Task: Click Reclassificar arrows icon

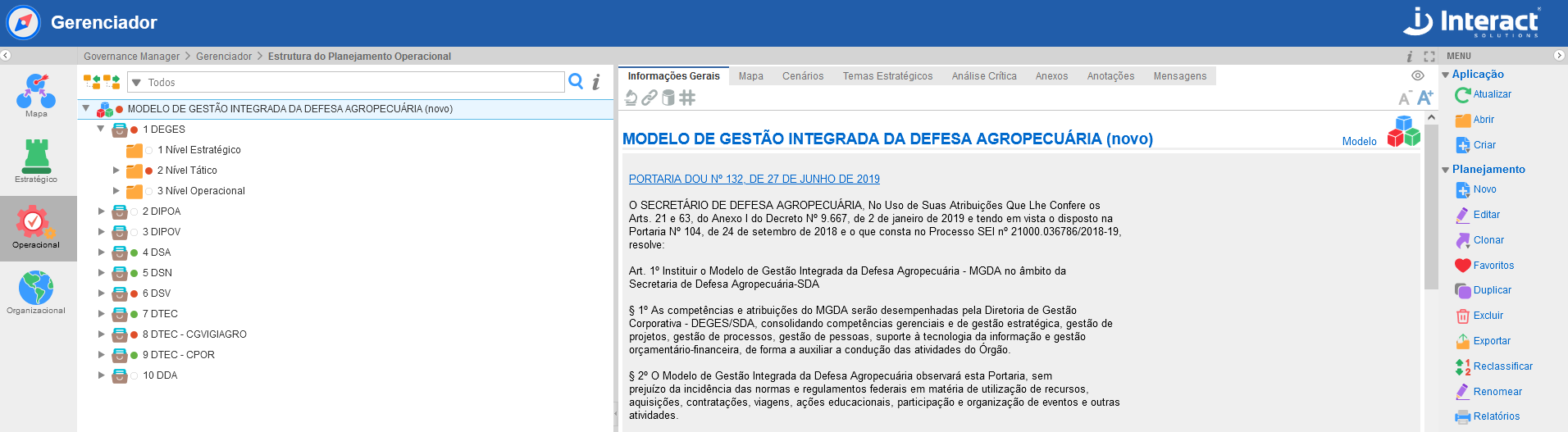Action: coord(1463,366)
